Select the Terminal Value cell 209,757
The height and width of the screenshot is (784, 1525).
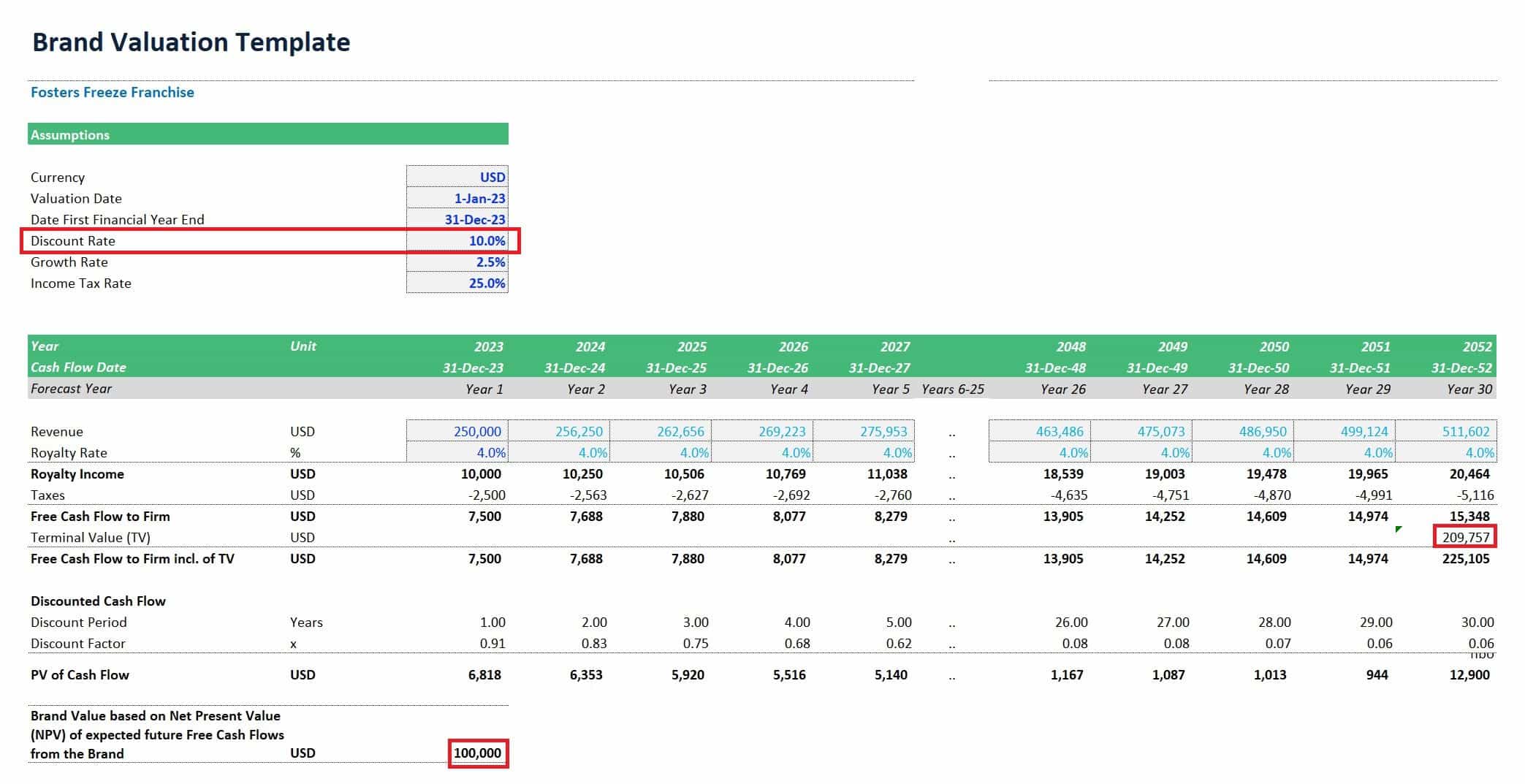(x=1465, y=537)
